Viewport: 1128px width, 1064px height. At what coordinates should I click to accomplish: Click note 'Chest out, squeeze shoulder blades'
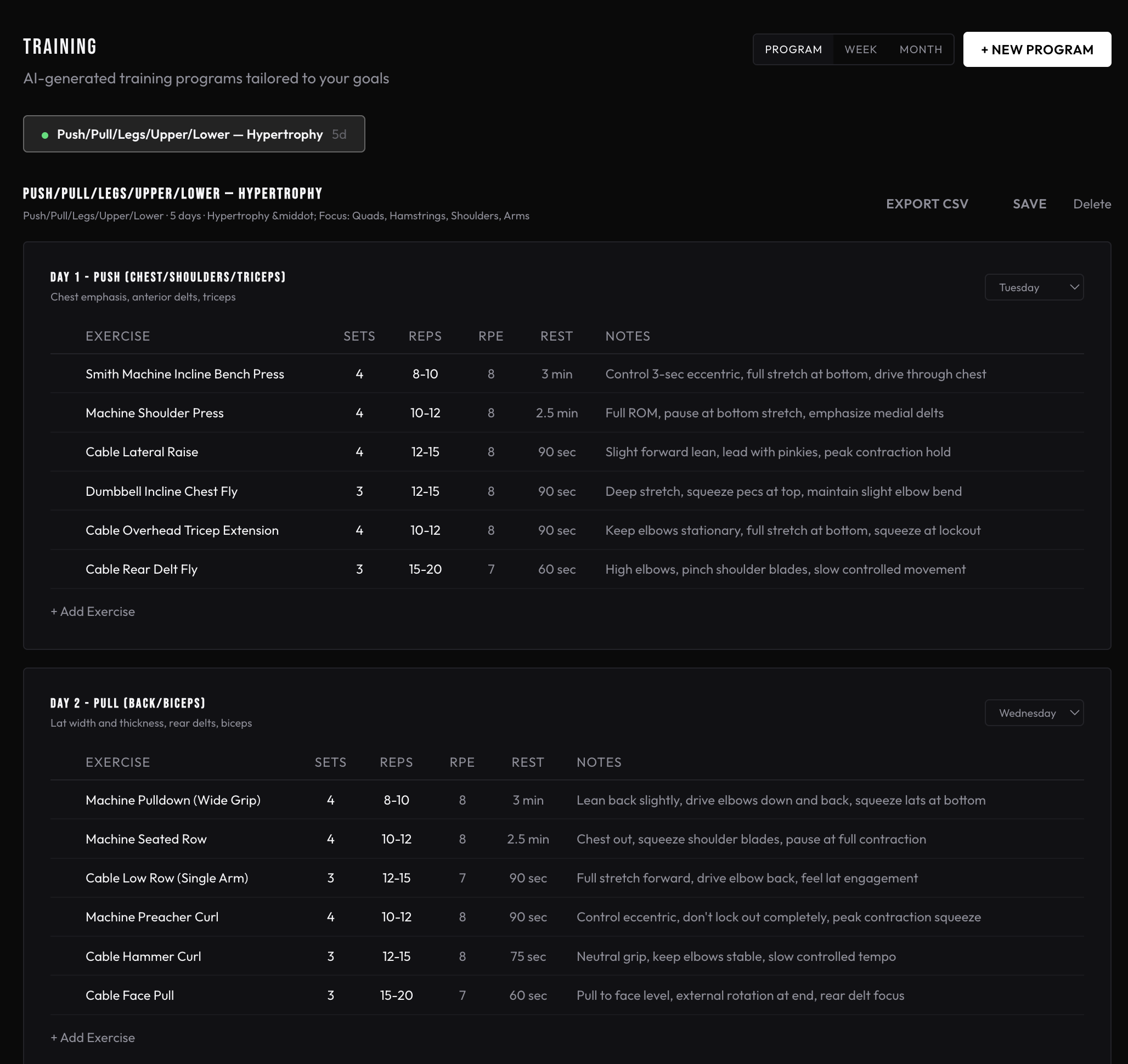[x=751, y=839]
